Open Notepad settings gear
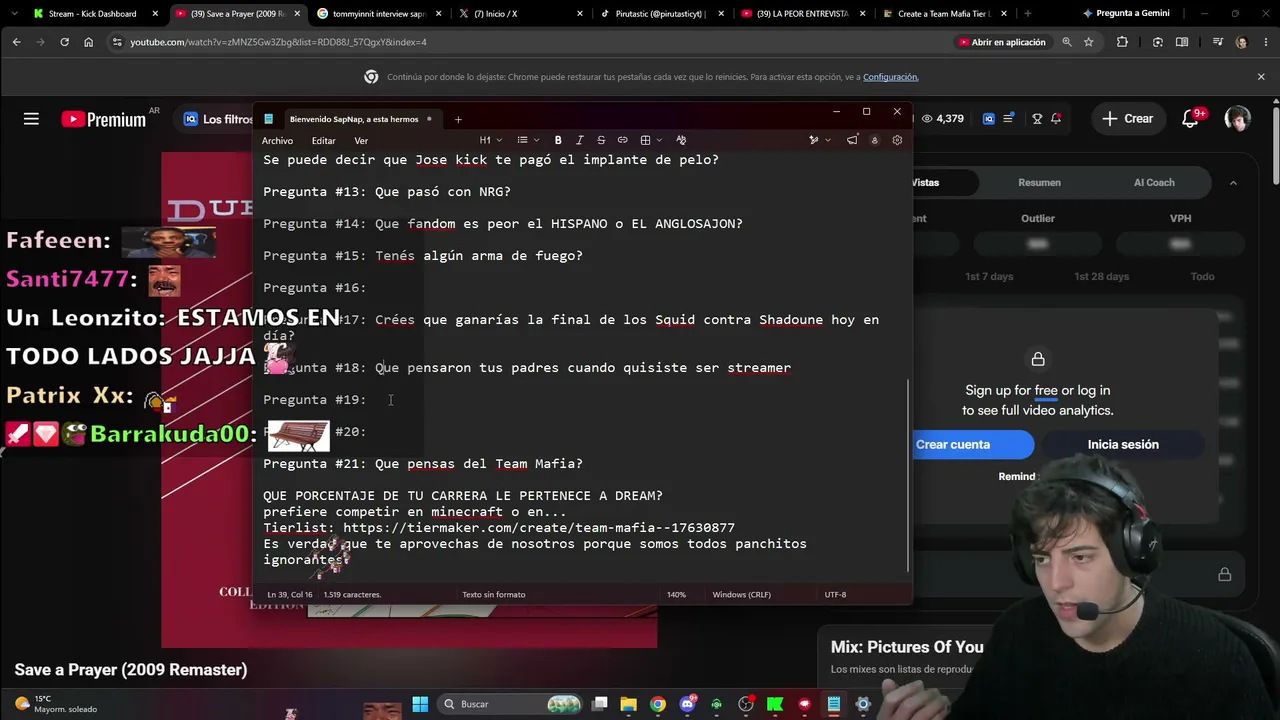This screenshot has height=720, width=1280. click(x=897, y=140)
